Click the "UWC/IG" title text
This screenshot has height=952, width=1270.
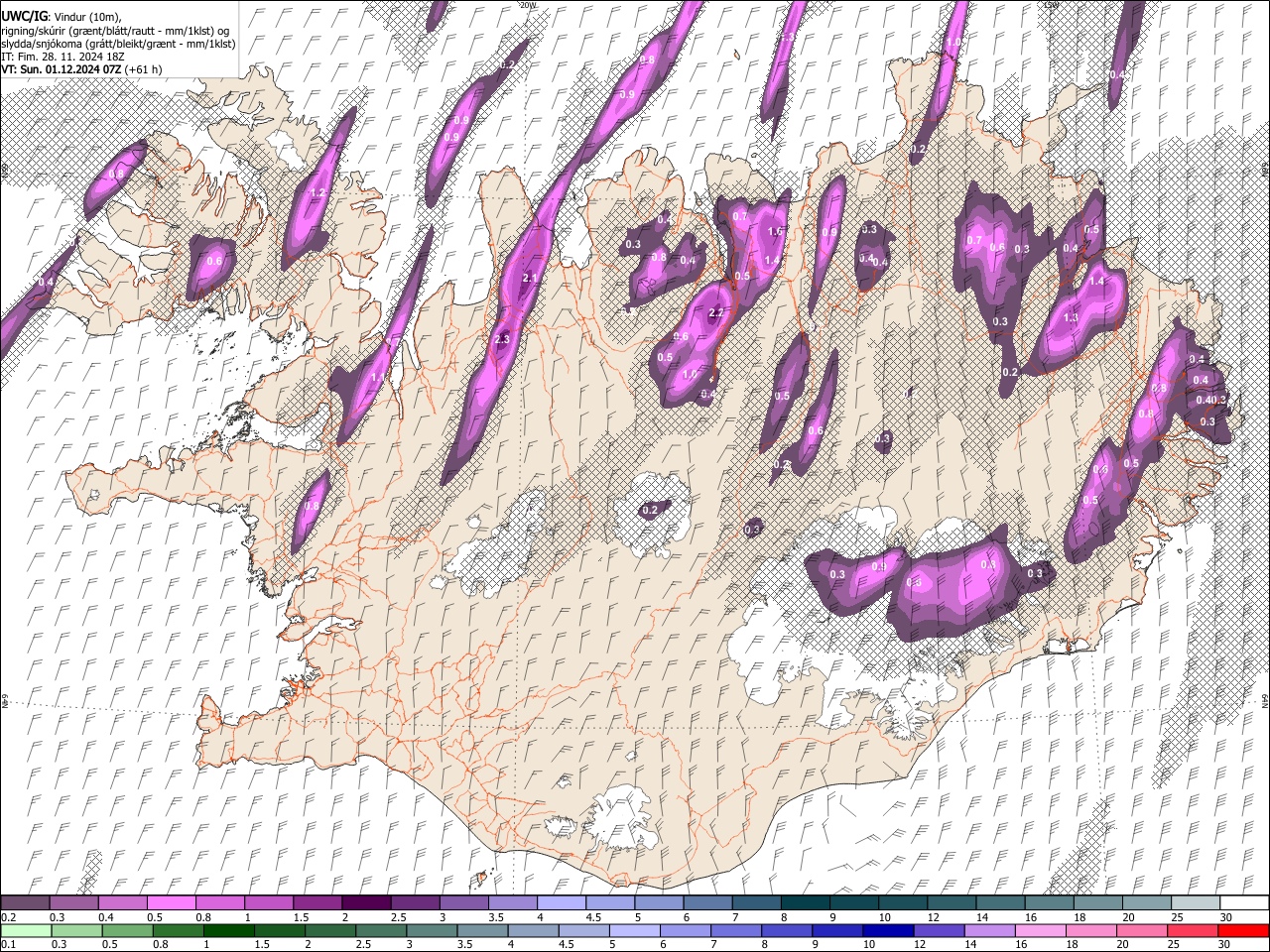(24, 17)
